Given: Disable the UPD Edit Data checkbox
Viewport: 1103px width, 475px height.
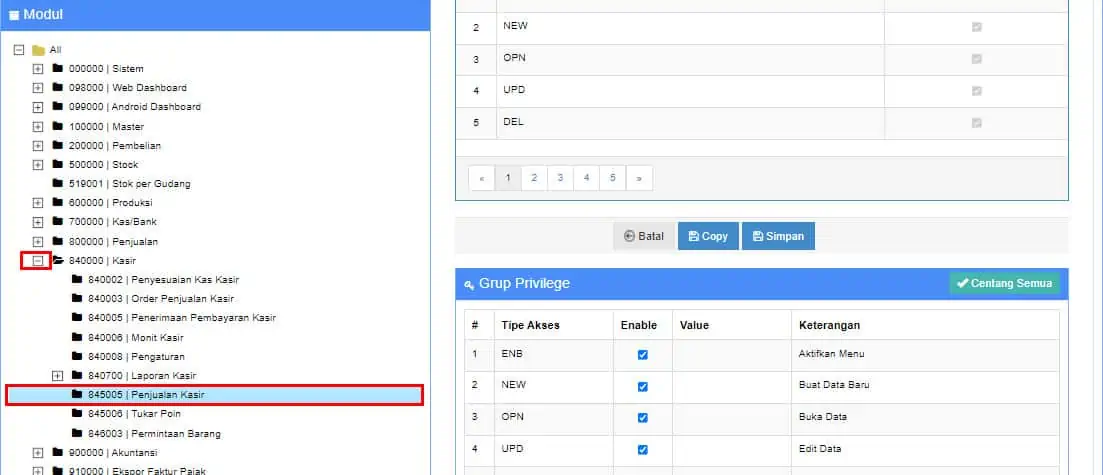Looking at the screenshot, I should click(642, 451).
